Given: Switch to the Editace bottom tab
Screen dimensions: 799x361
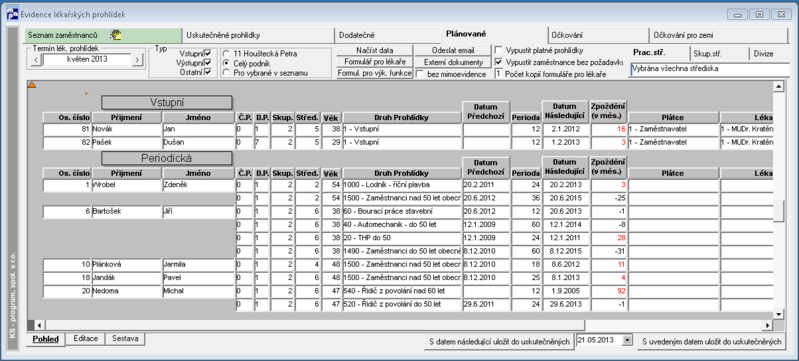Looking at the screenshot, I should (x=86, y=339).
